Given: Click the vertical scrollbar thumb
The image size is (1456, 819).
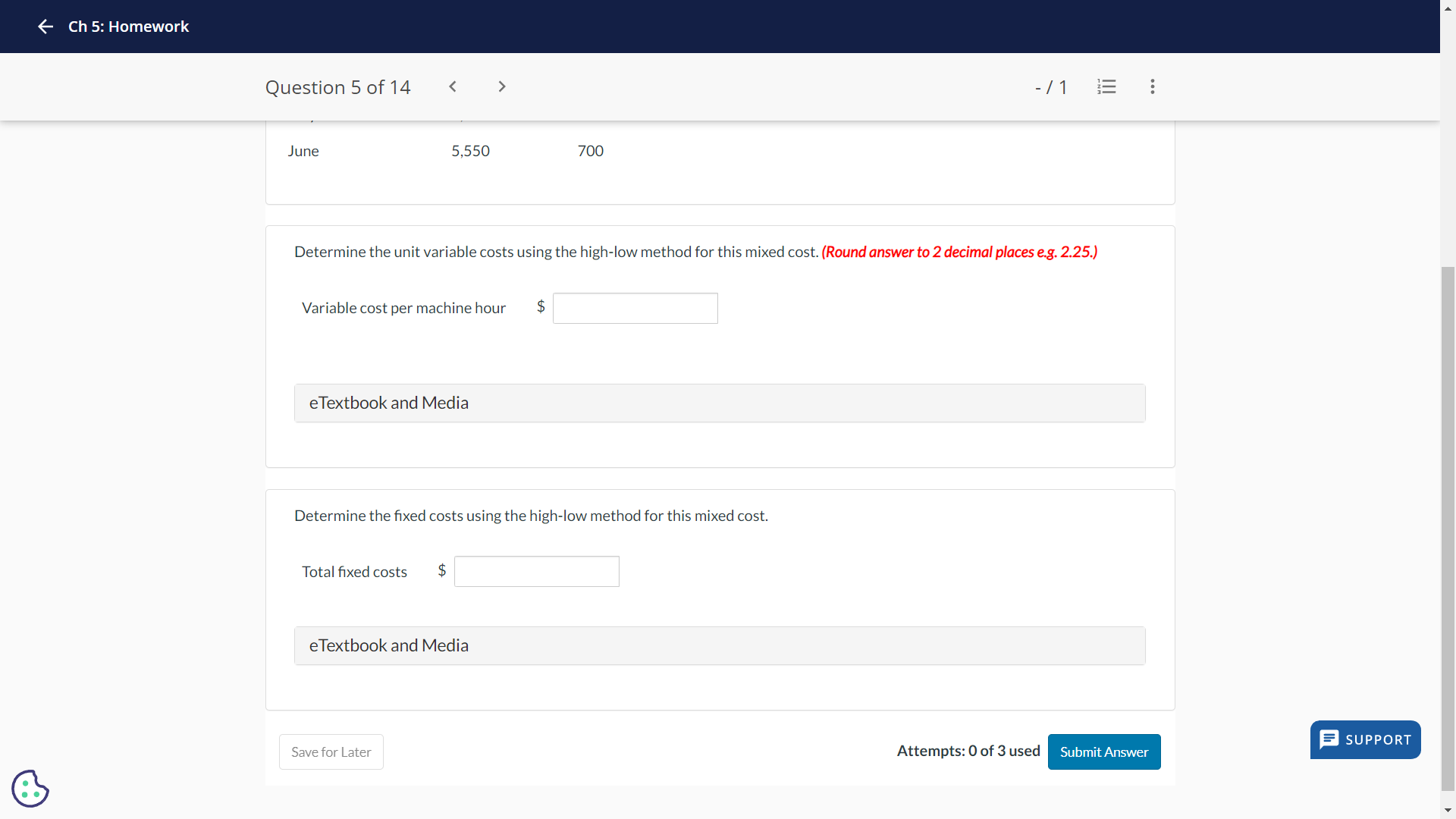Looking at the screenshot, I should point(1448,527).
